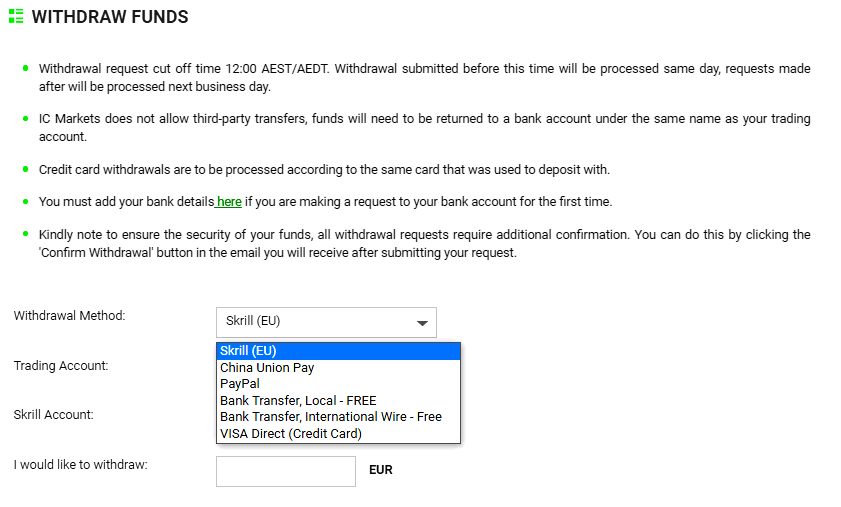Screen dimensions: 841x507
Task: Pick Bank Transfer, Local - FREE option
Action: coord(298,401)
